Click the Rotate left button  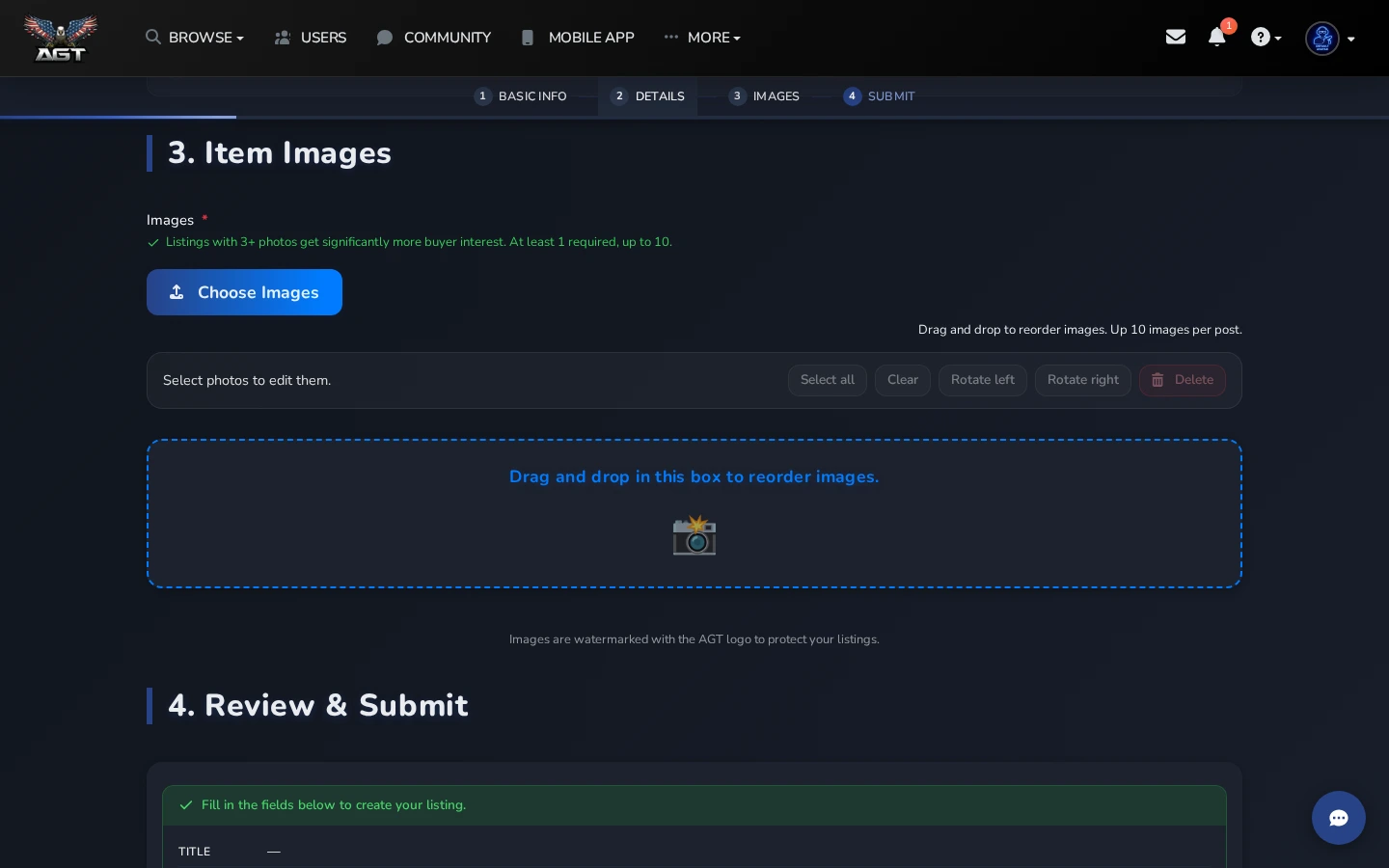[983, 380]
